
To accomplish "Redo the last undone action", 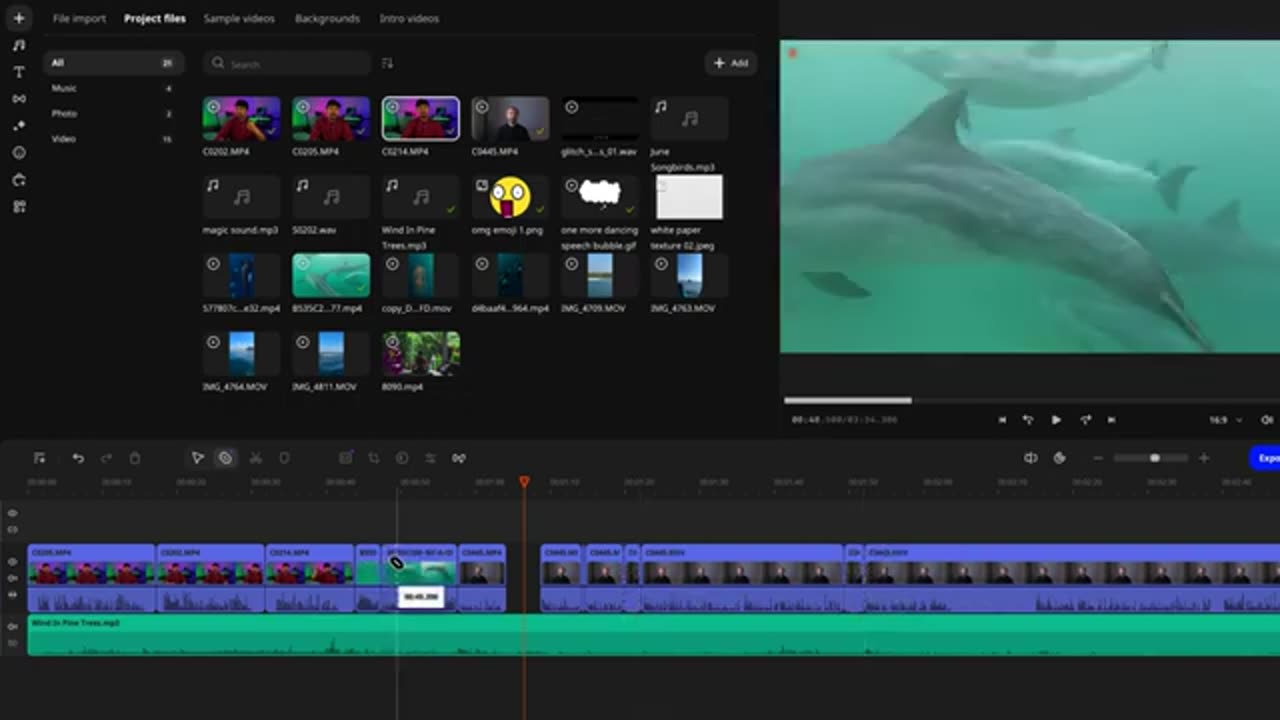I will (x=106, y=458).
